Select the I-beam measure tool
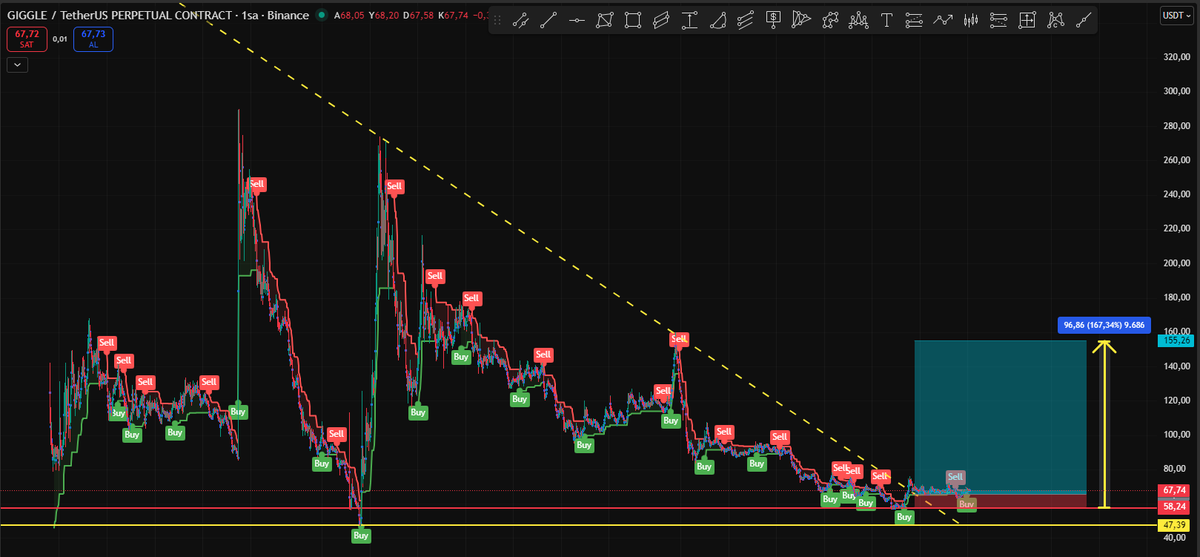This screenshot has width=1200, height=557. coord(690,20)
